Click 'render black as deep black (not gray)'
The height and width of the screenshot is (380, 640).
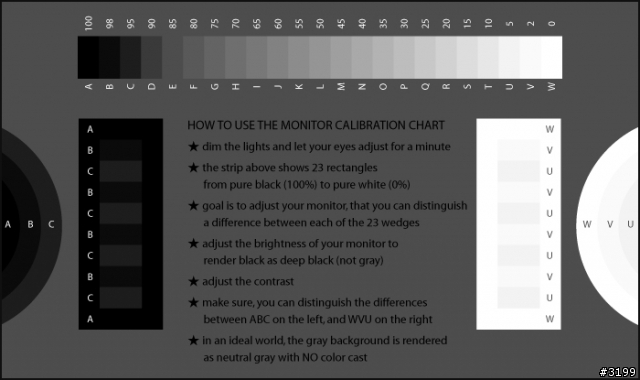point(293,260)
